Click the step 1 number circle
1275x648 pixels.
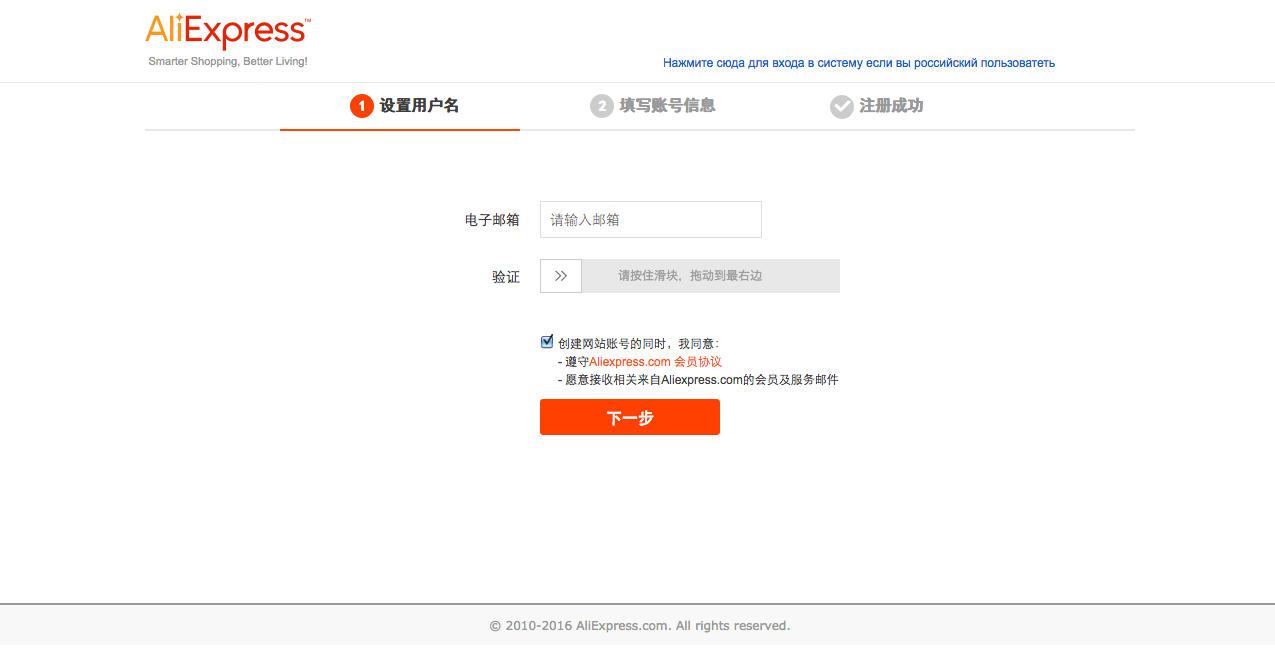point(361,106)
